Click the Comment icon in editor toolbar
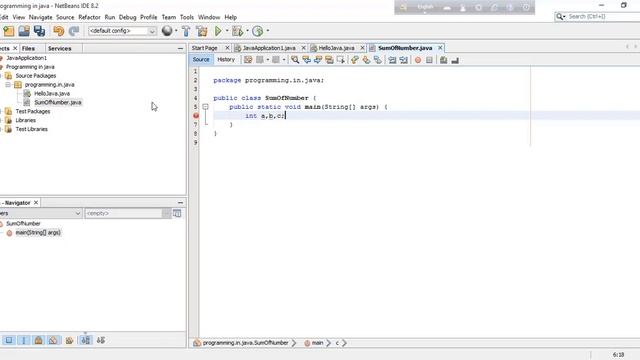The height and width of the screenshot is (360, 640). tap(443, 60)
